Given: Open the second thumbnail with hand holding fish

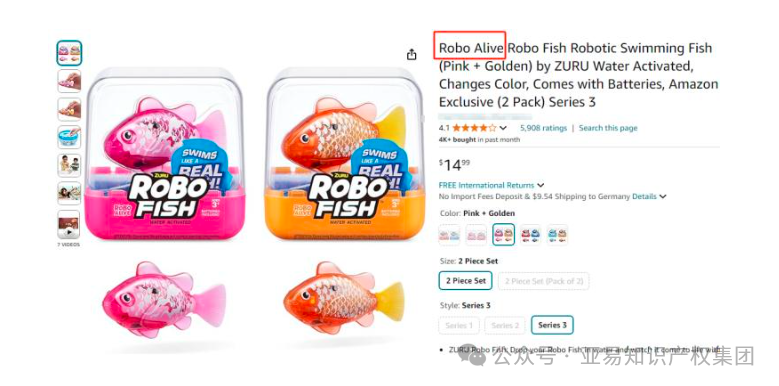Looking at the screenshot, I should pyautogui.click(x=69, y=81).
